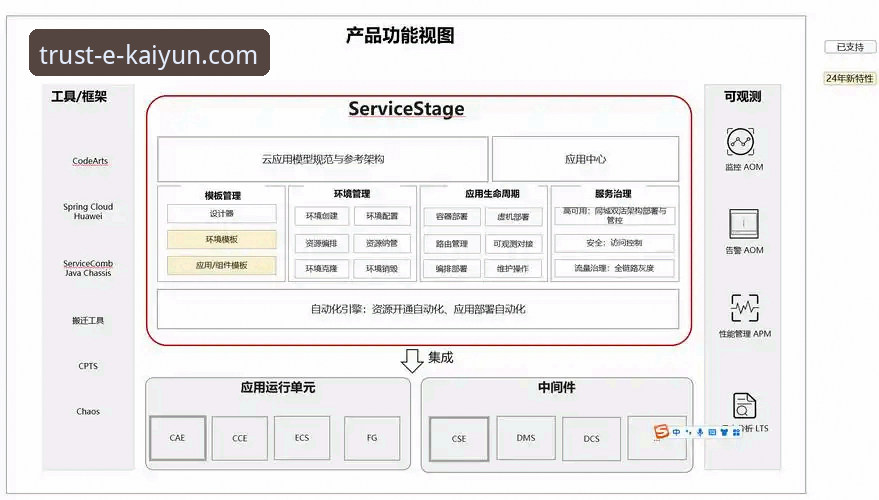Select the 环境创建 box
The width and height of the screenshot is (879, 500).
tap(322, 216)
